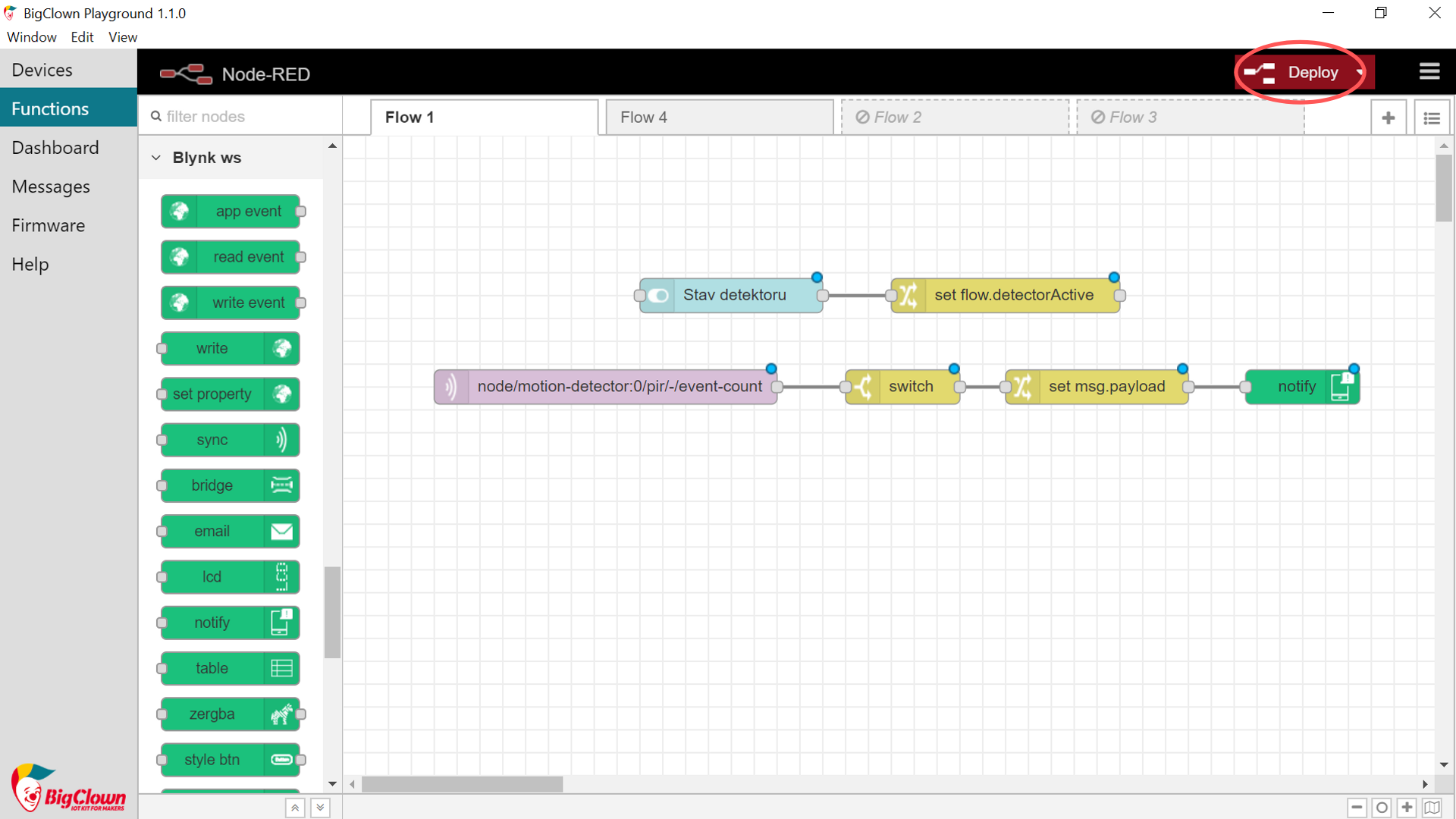Select the Stav detektoru switch node
This screenshot has width=1456, height=819.
click(731, 295)
